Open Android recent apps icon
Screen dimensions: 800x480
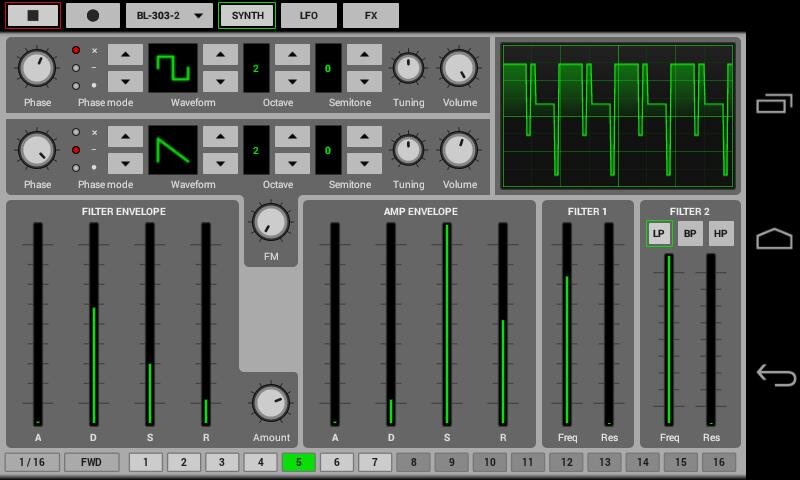(x=775, y=103)
